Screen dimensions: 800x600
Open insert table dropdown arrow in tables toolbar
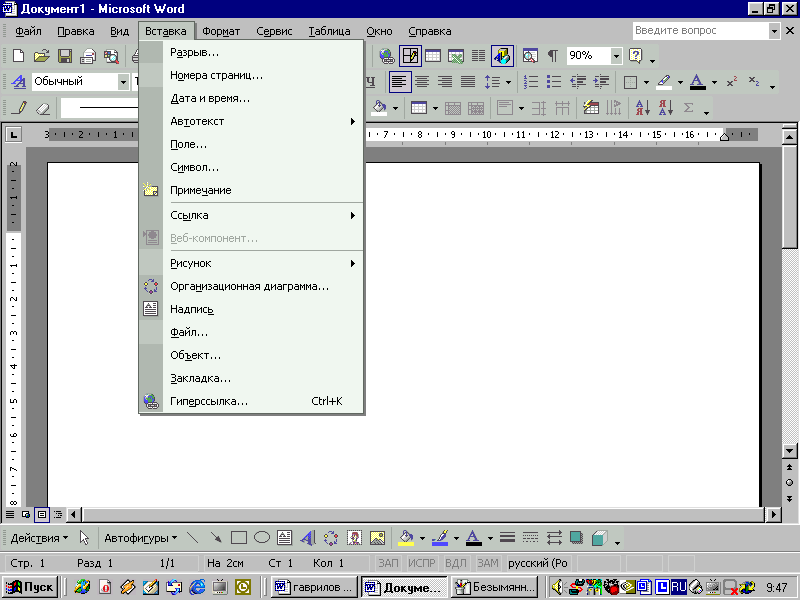(x=435, y=108)
